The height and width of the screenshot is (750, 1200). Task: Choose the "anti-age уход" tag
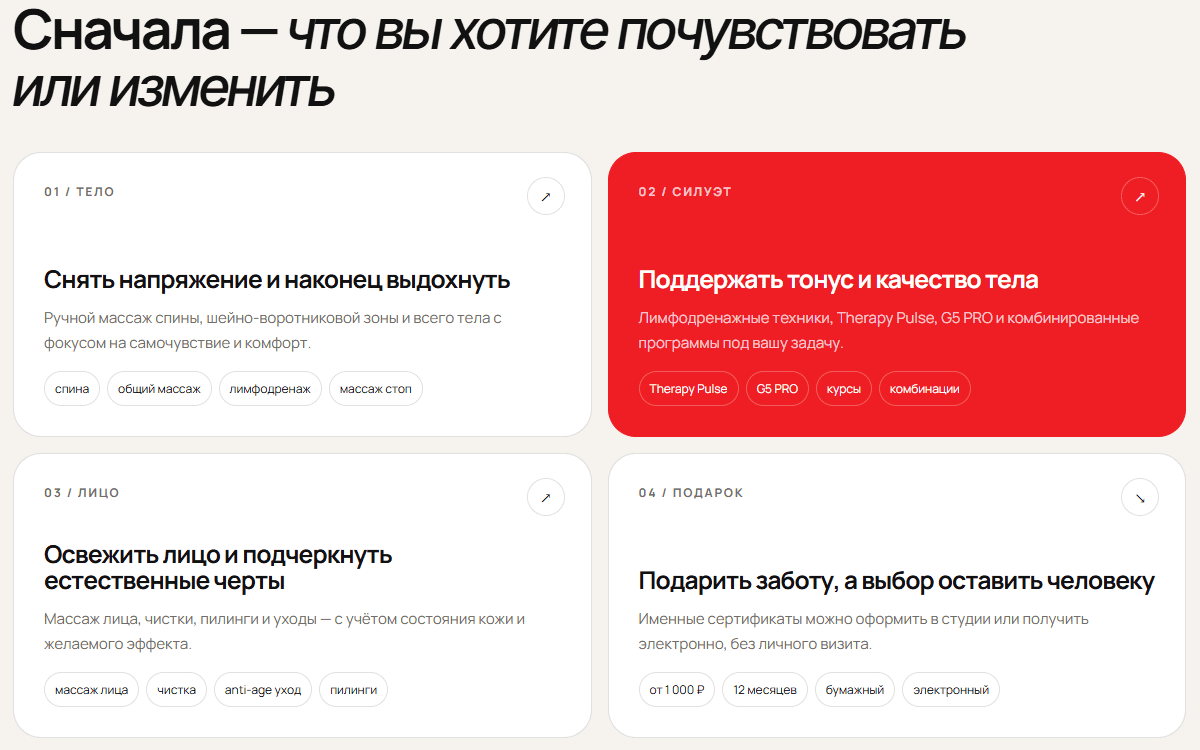click(263, 690)
